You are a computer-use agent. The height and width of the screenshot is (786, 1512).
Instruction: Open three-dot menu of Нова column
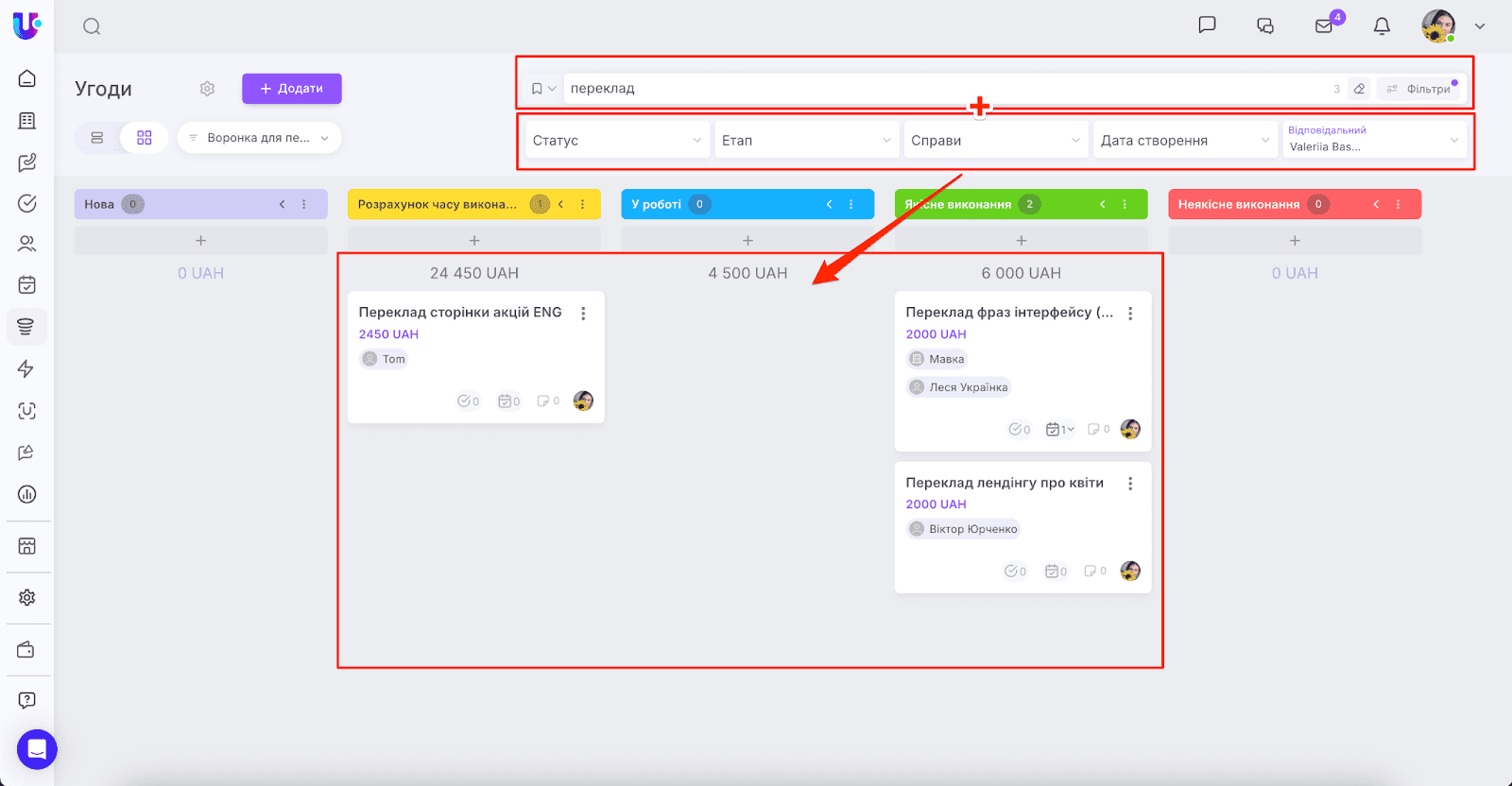(304, 204)
